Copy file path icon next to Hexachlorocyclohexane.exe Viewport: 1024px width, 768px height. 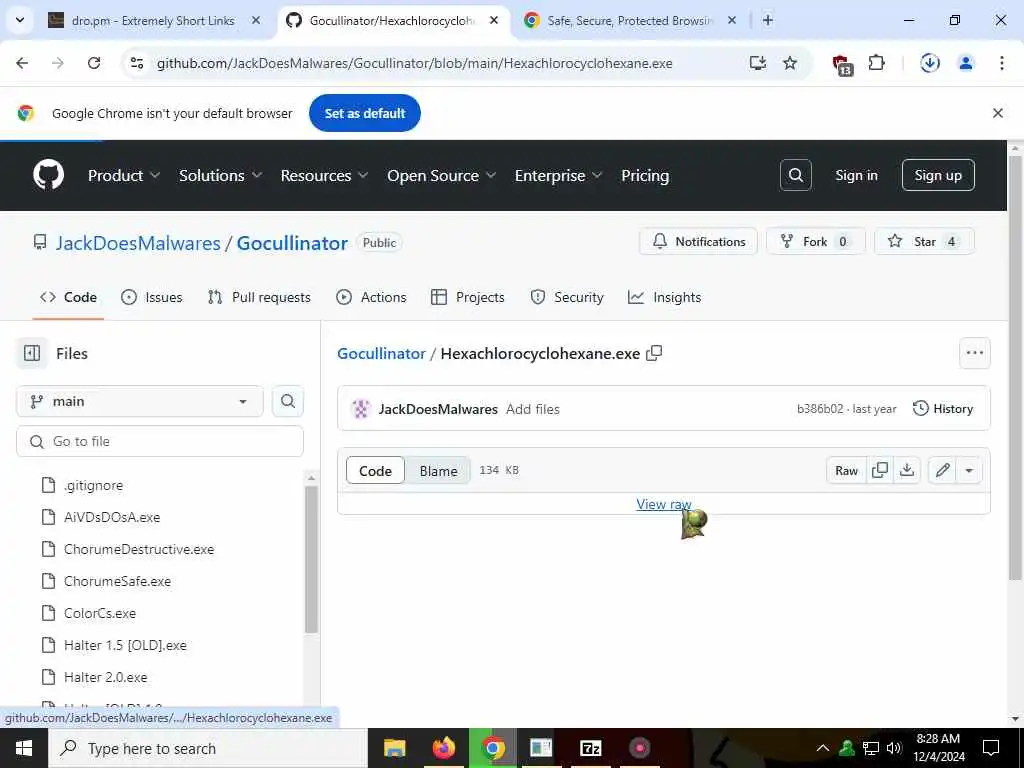click(x=654, y=353)
